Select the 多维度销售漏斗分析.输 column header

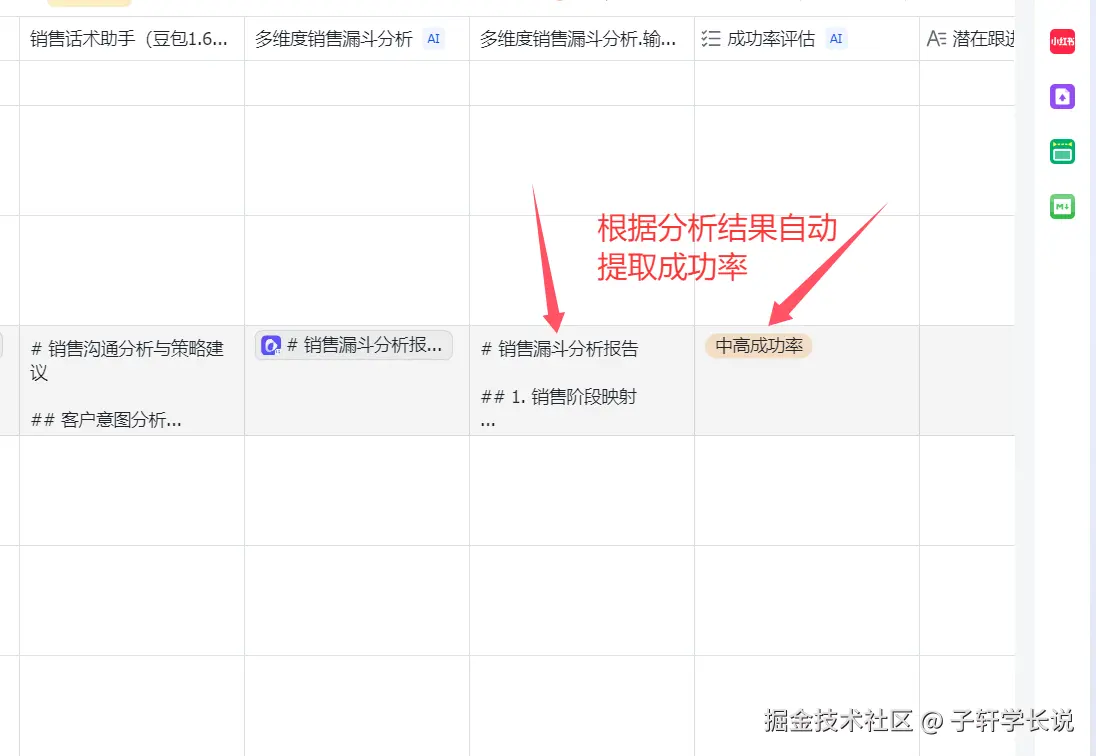coord(582,39)
